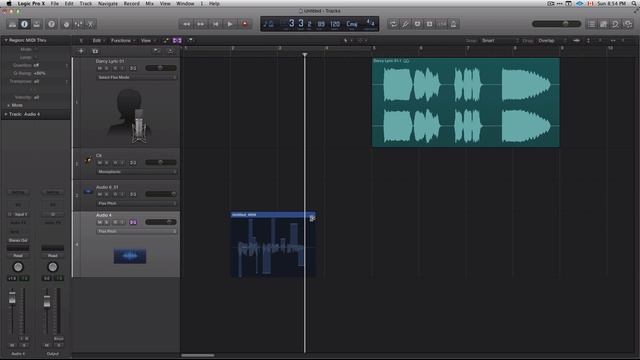This screenshot has width=640, height=360.
Task: Open the Drag mode Overlap dropdown
Action: [x=552, y=40]
